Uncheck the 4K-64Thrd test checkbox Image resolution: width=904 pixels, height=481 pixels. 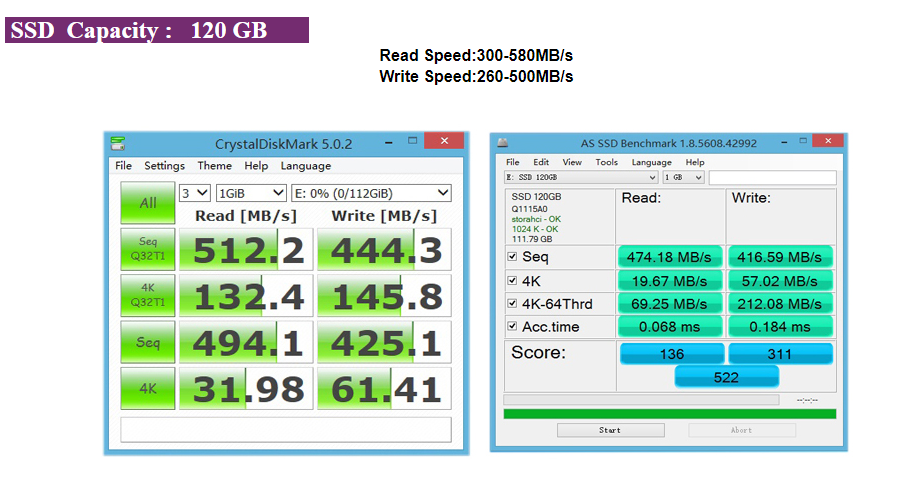click(512, 303)
